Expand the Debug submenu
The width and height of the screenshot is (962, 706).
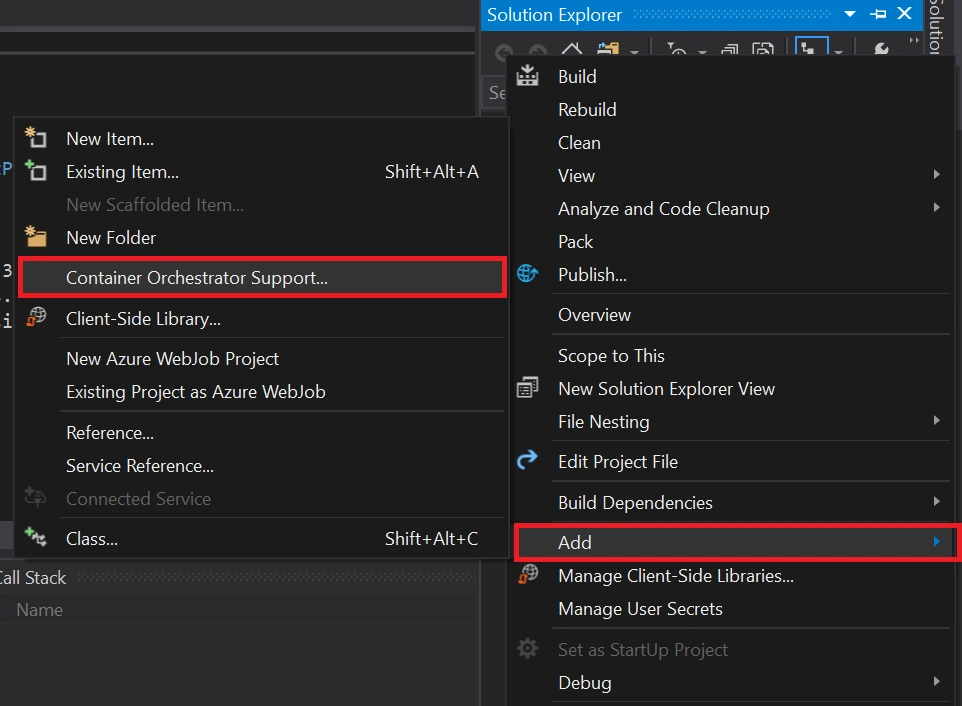936,681
